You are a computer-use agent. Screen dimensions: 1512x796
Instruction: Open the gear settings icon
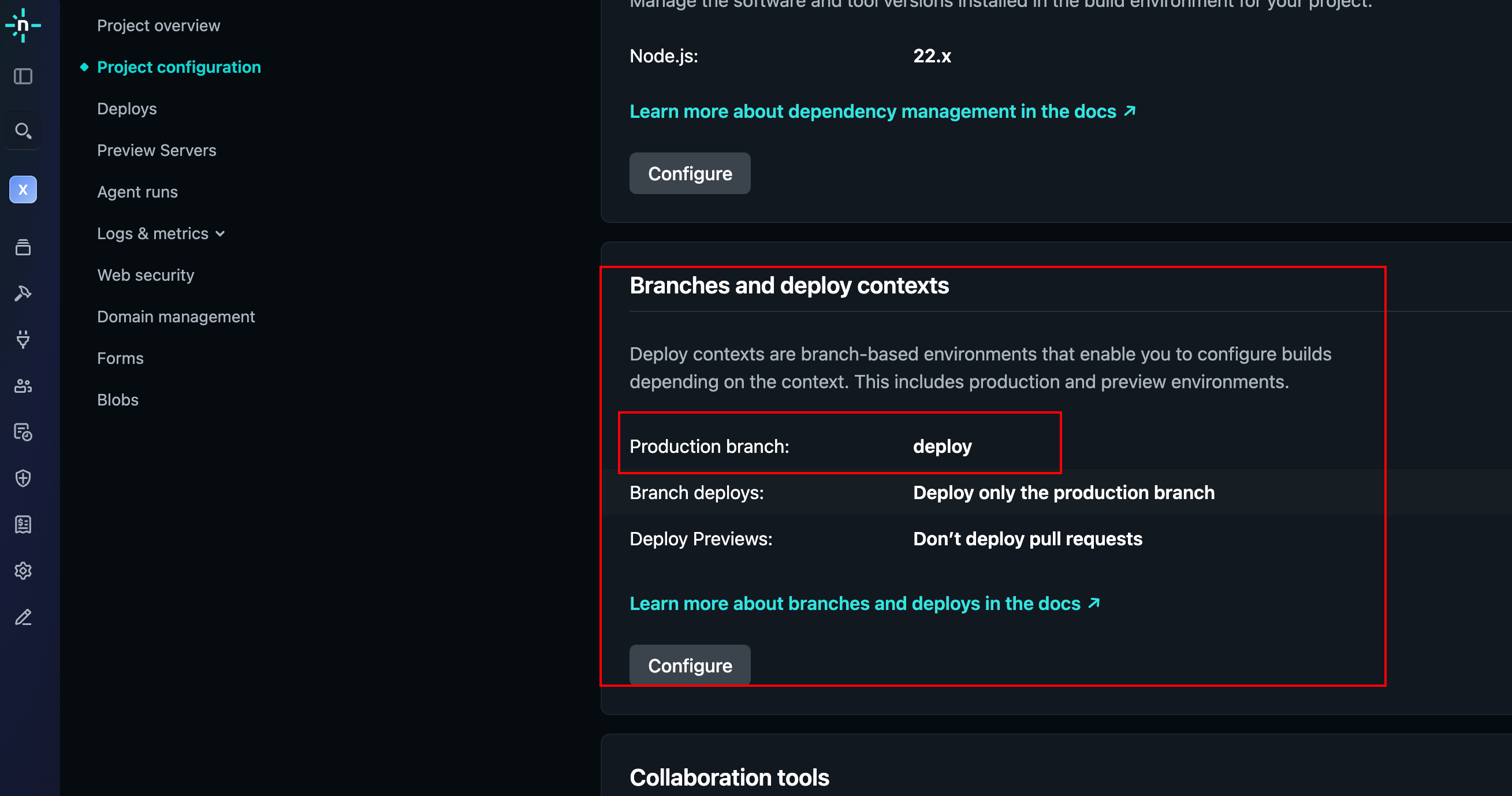pyautogui.click(x=23, y=571)
